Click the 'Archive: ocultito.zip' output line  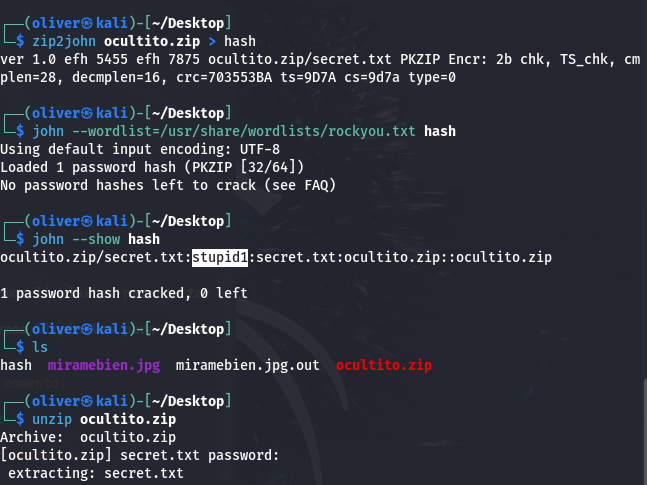tap(88, 437)
